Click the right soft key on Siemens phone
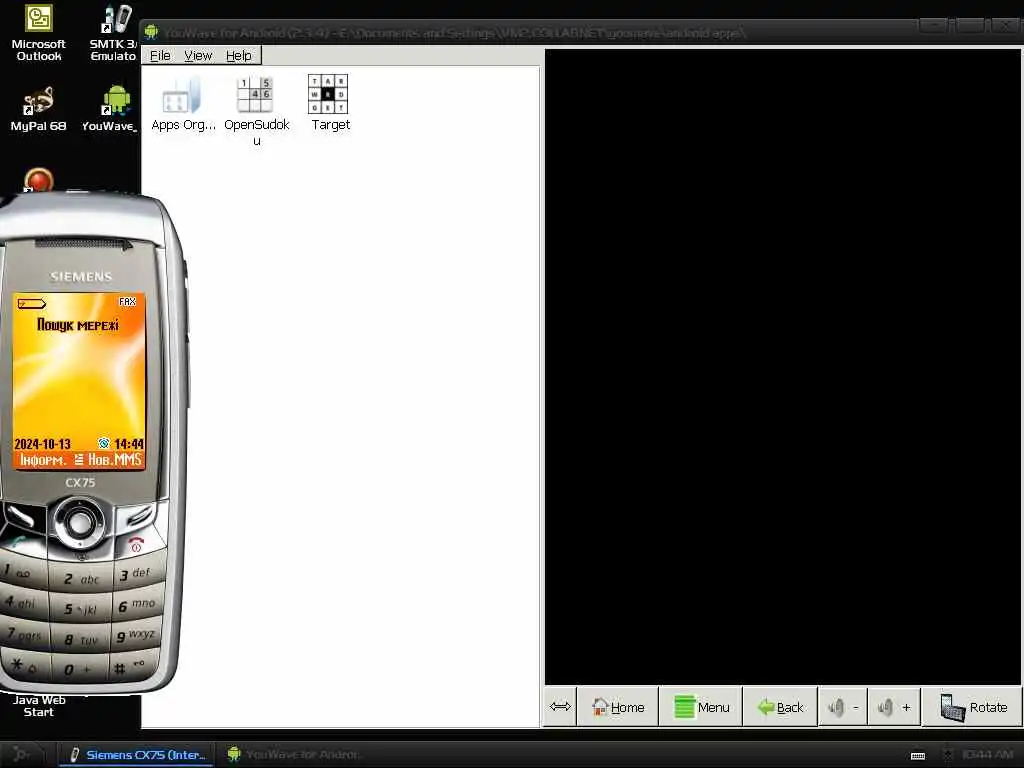This screenshot has width=1024, height=768. 137,515
